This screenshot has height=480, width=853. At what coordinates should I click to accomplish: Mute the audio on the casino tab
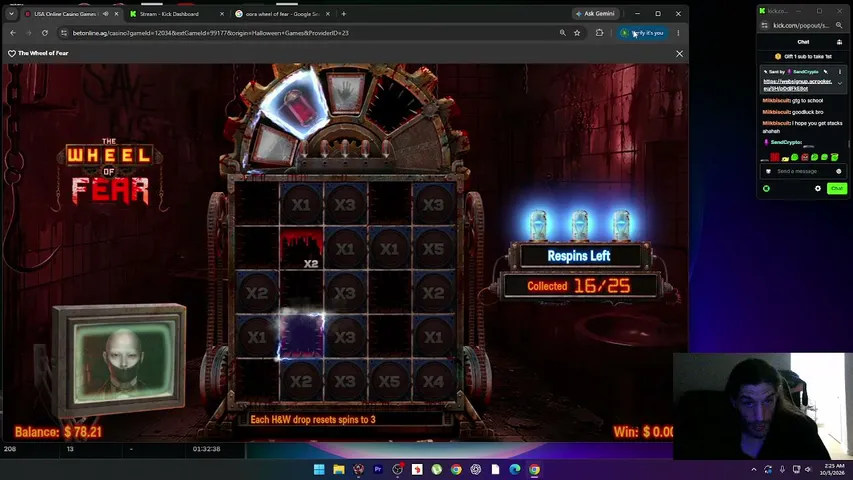pos(106,14)
